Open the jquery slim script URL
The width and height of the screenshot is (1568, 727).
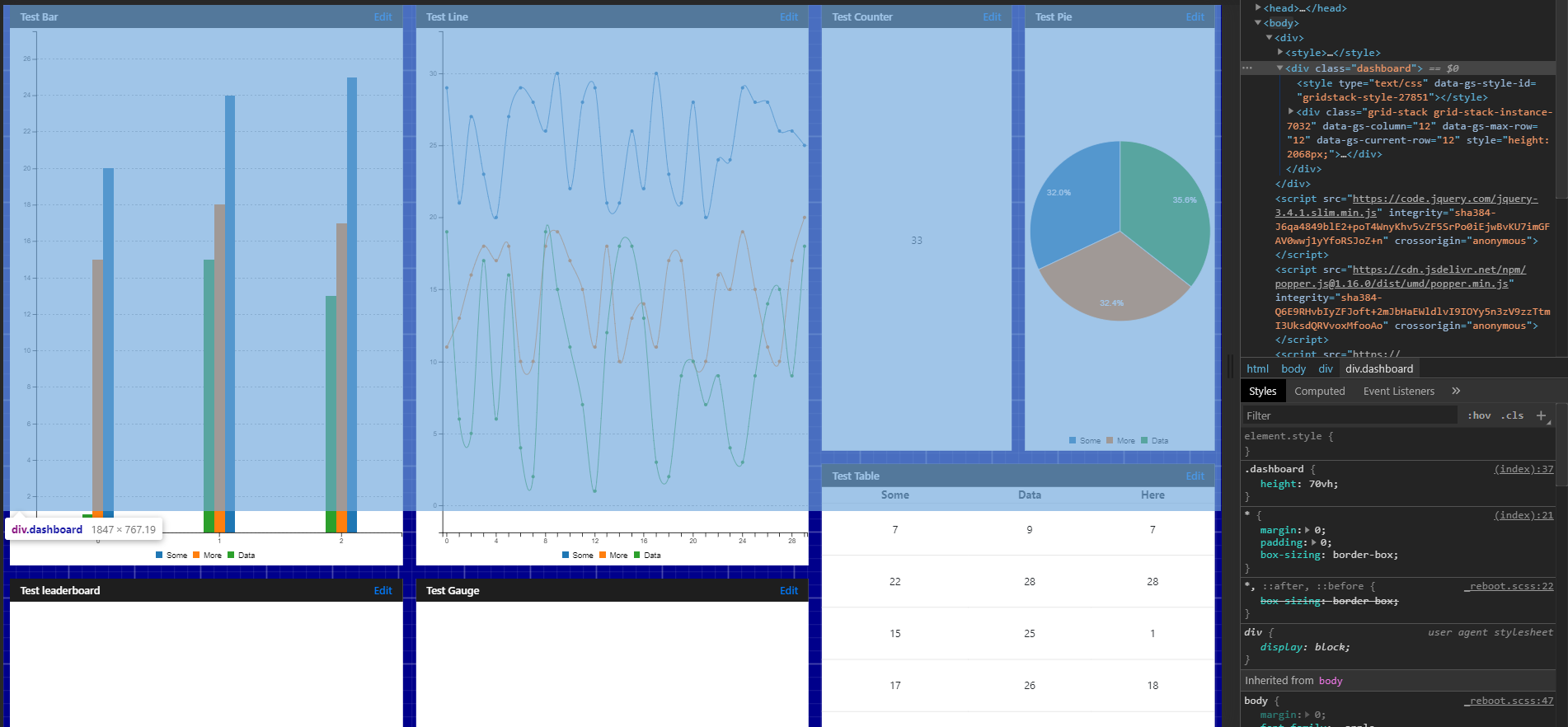[1406, 205]
